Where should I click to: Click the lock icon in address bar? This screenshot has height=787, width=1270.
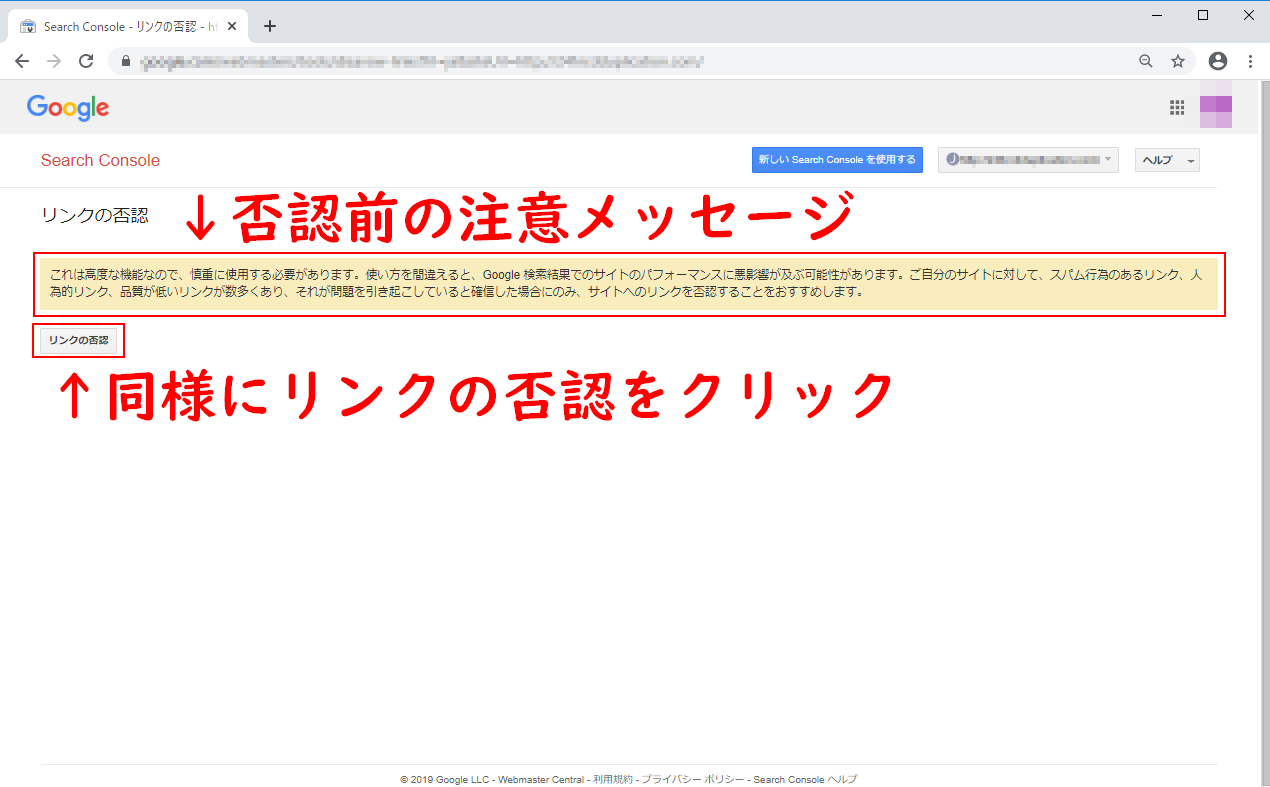tap(125, 61)
